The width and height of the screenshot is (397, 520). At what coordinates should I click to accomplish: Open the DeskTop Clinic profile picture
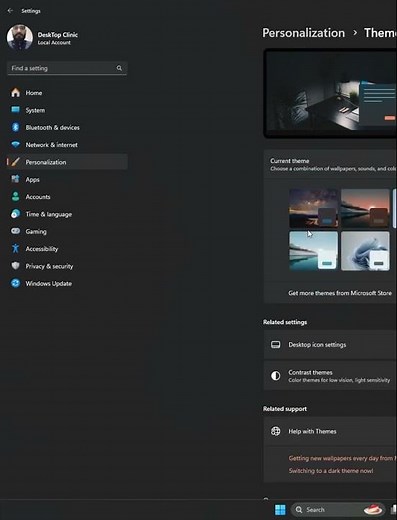click(20, 37)
